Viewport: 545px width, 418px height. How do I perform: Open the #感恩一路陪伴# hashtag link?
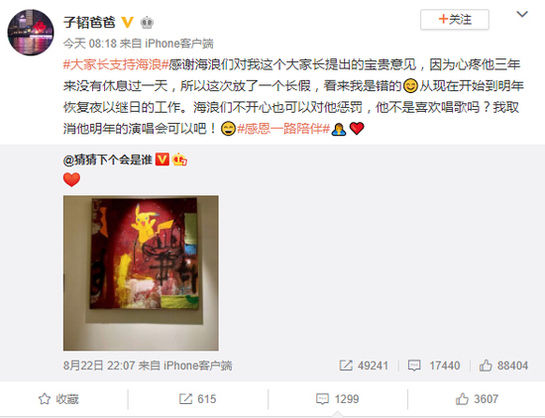coord(283,129)
